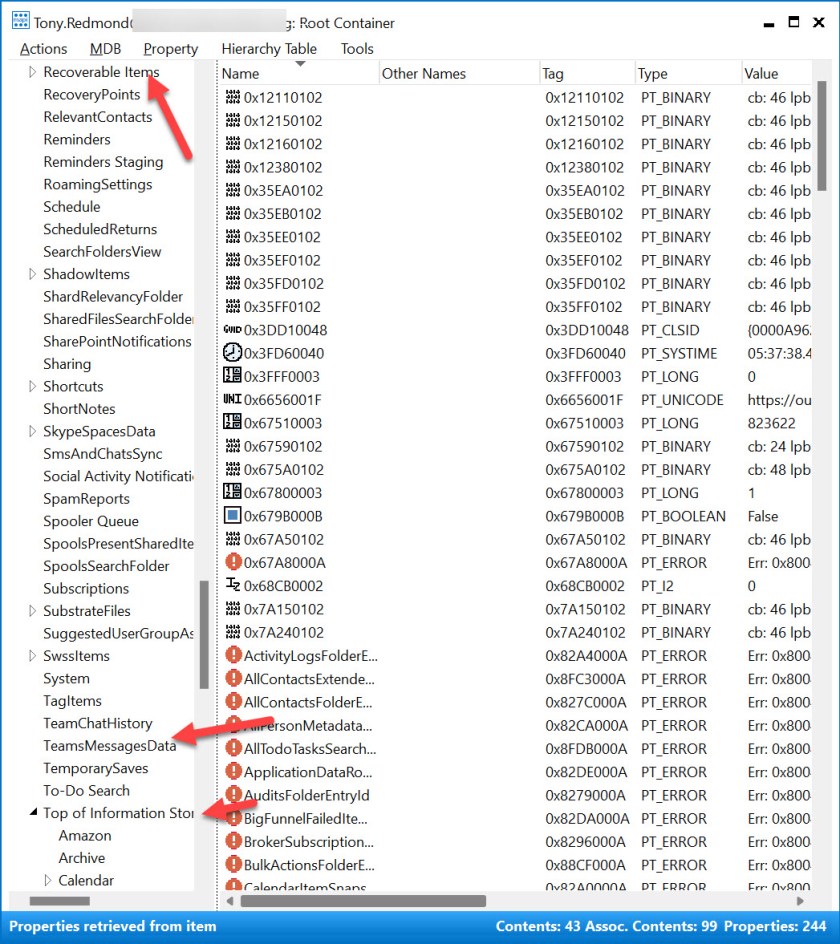
Task: Click the value 823622
Action: pyautogui.click(x=771, y=423)
